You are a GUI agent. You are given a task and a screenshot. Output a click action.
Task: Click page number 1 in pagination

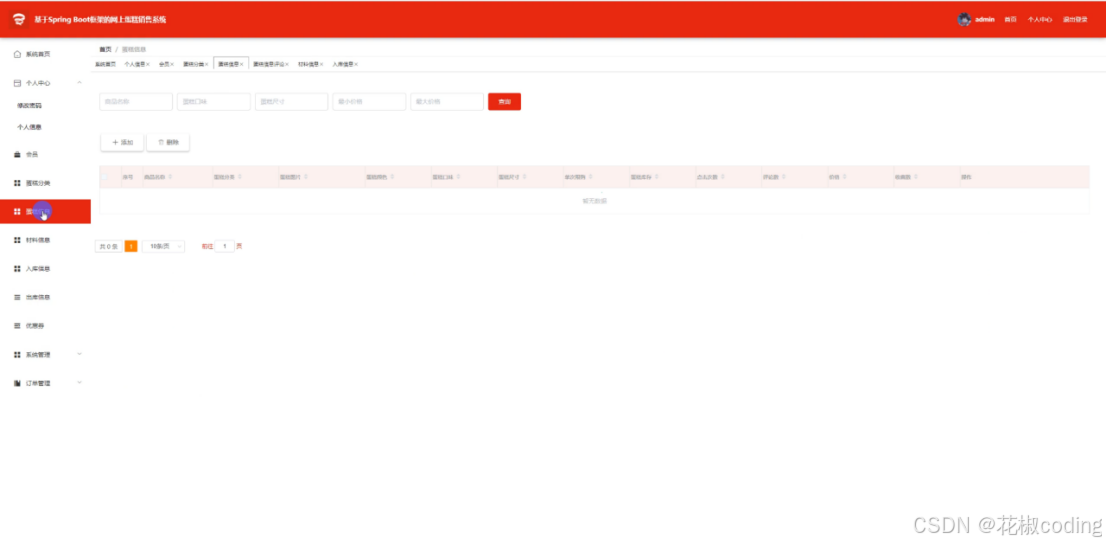tap(130, 246)
